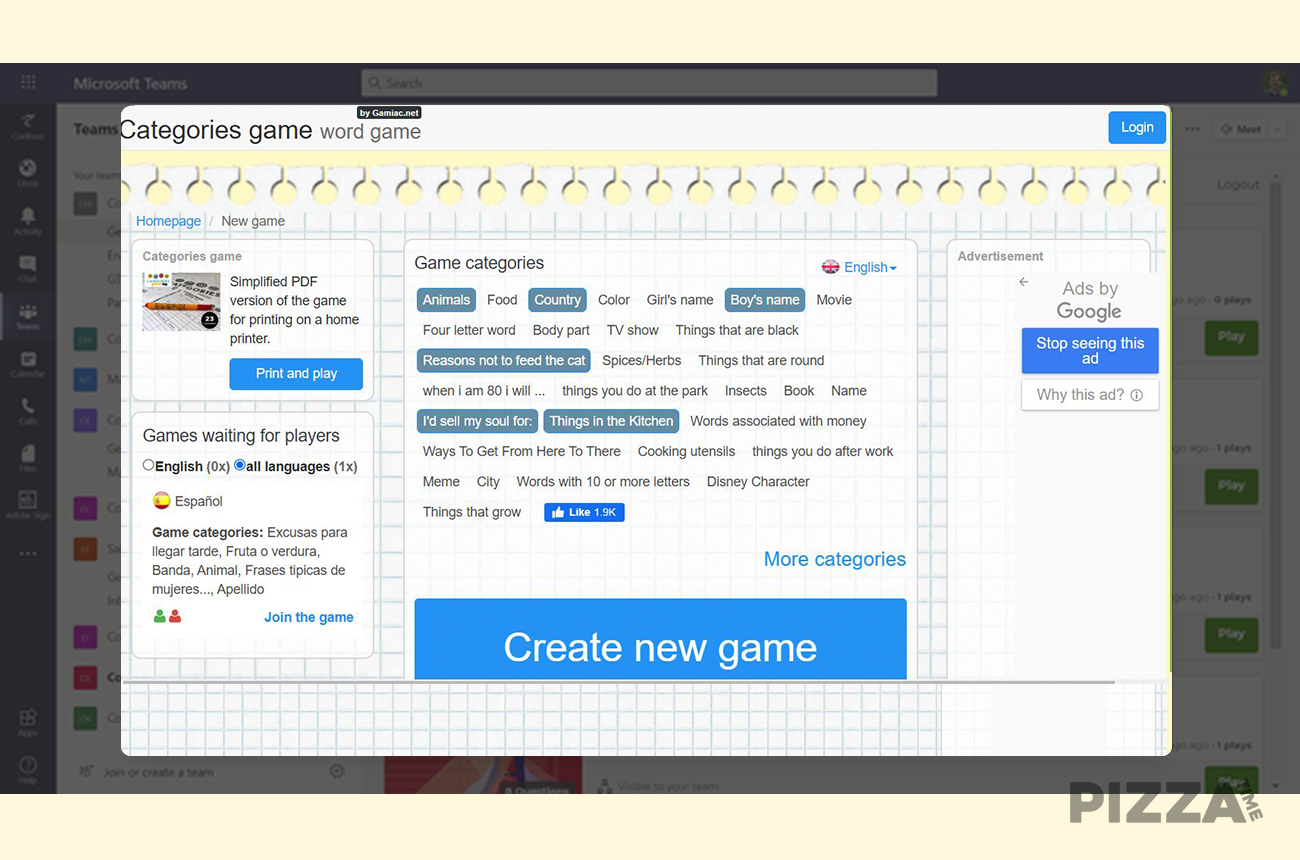Toggle the Animals category tag

pos(446,299)
